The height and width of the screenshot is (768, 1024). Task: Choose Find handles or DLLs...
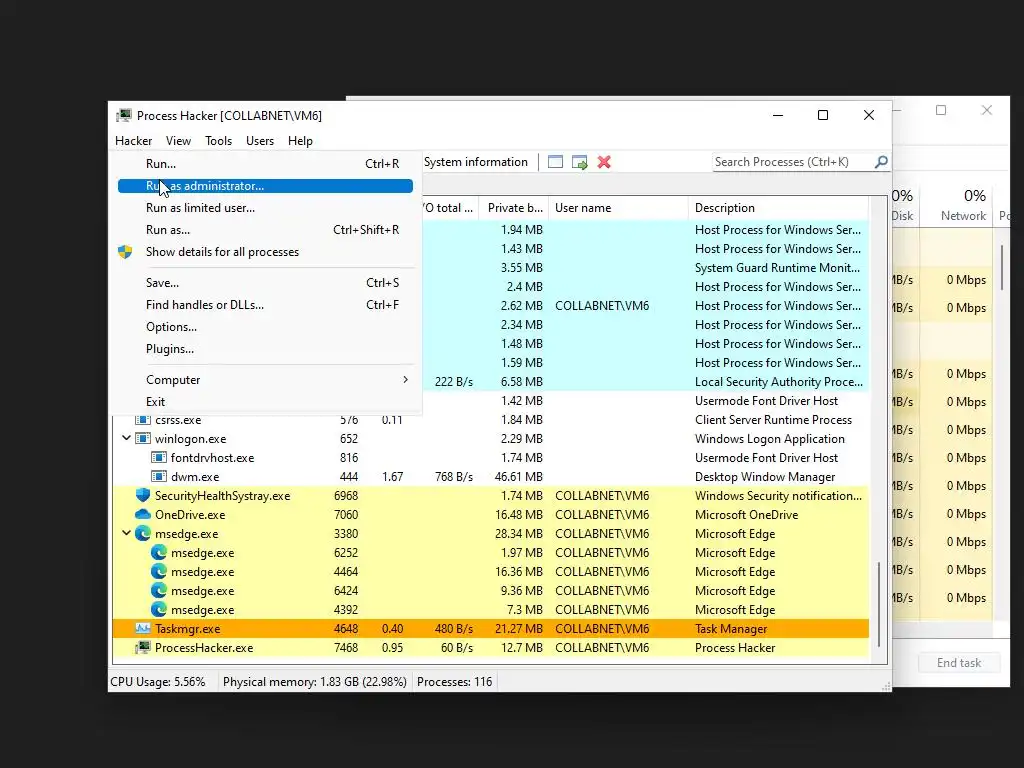point(265,305)
